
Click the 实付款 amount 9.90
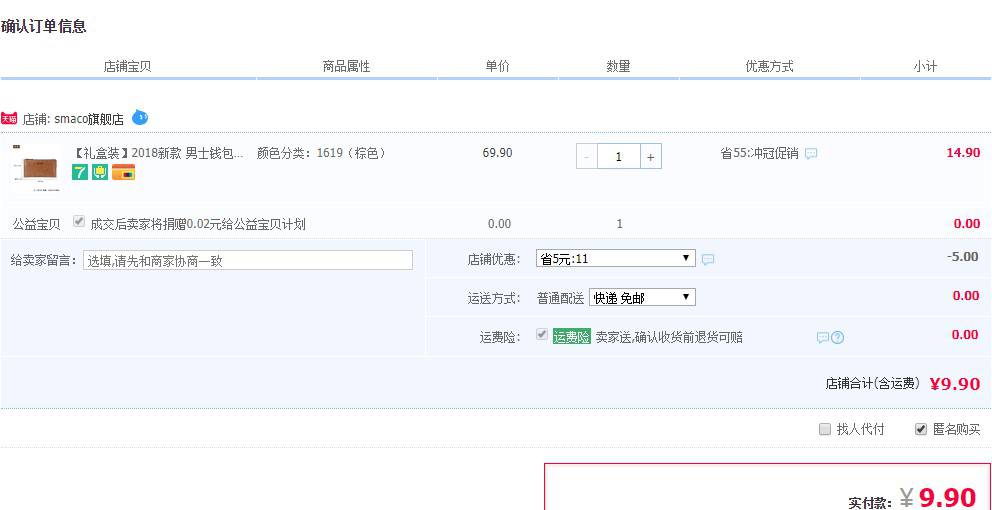[947, 497]
